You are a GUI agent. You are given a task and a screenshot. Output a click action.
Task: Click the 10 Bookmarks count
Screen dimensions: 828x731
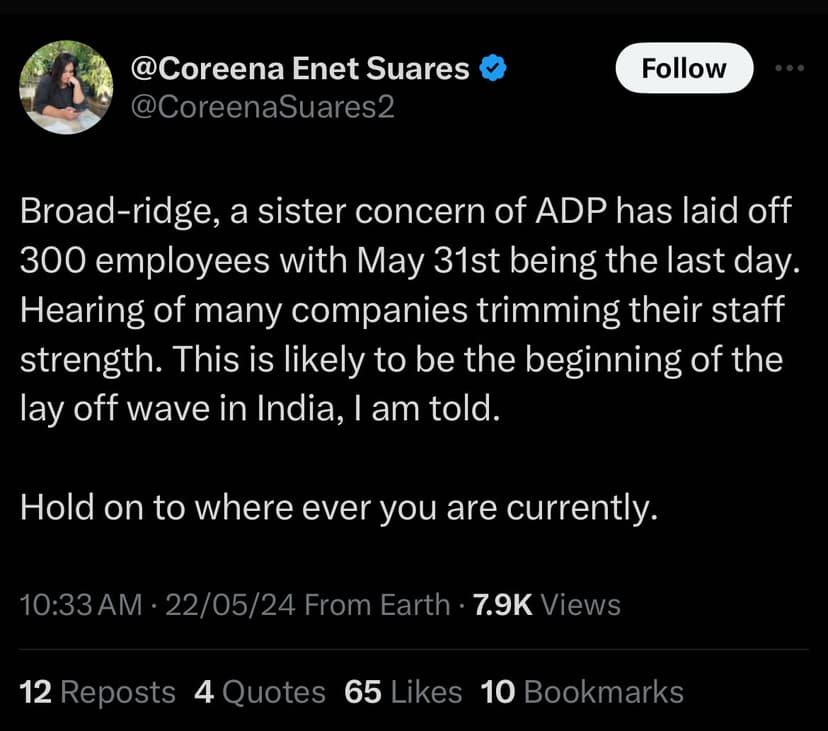(x=582, y=692)
